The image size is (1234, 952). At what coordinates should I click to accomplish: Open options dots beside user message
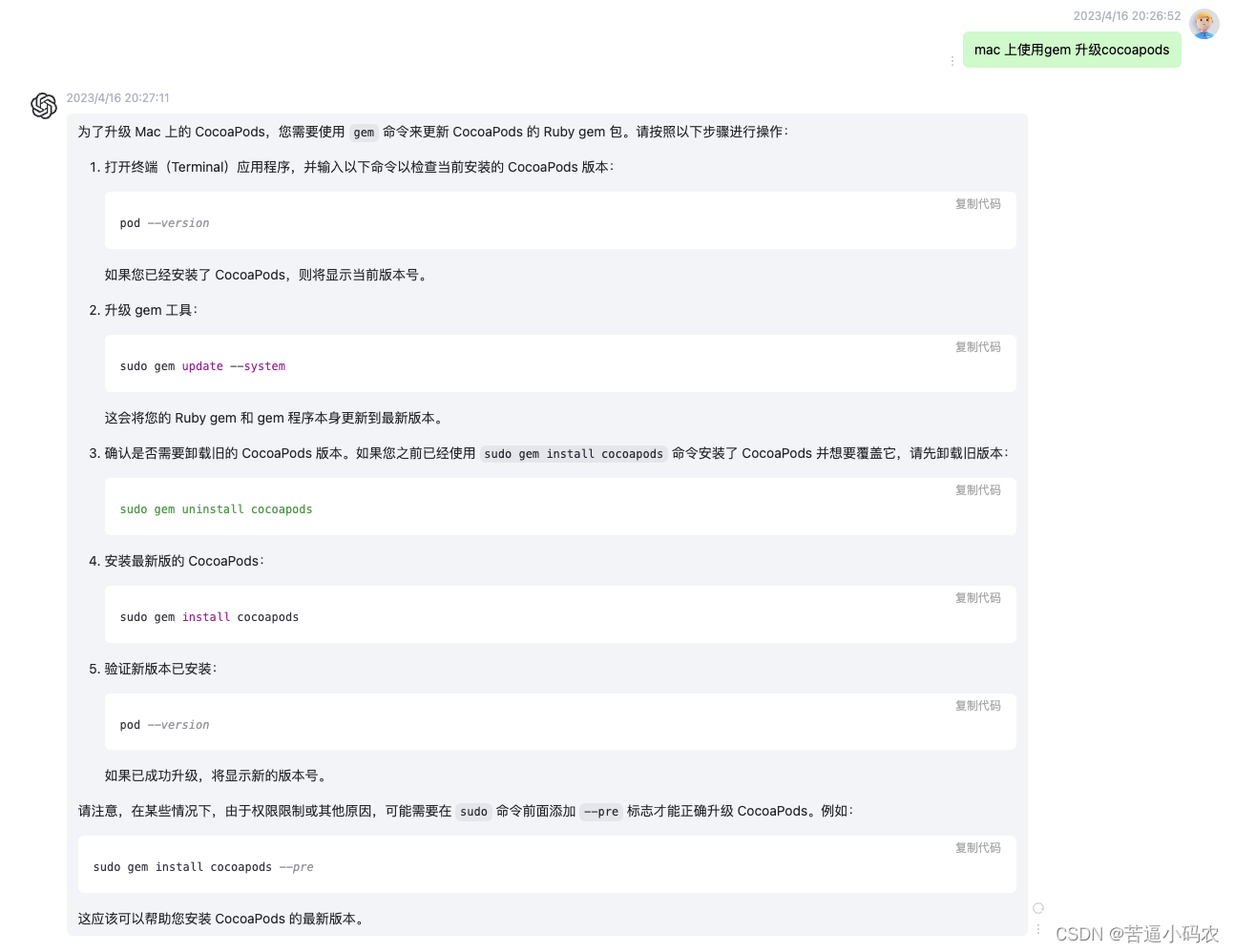tap(952, 61)
